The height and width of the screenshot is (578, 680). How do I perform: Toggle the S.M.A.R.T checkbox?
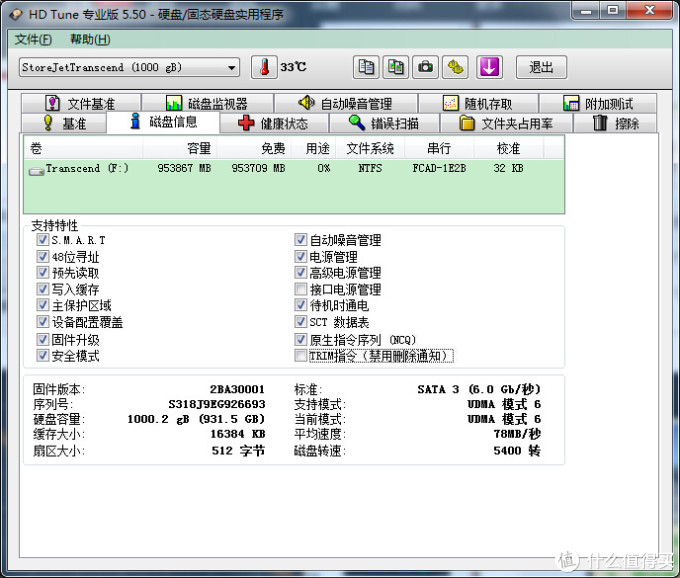(x=42, y=239)
